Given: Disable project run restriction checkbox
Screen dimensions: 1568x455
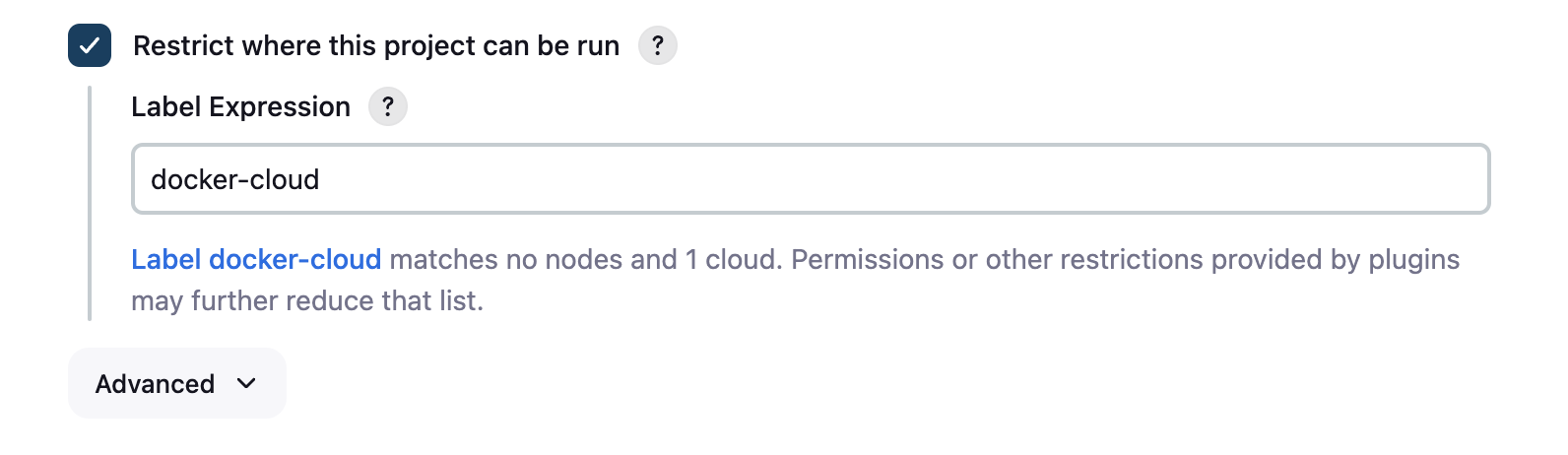Looking at the screenshot, I should pyautogui.click(x=90, y=45).
